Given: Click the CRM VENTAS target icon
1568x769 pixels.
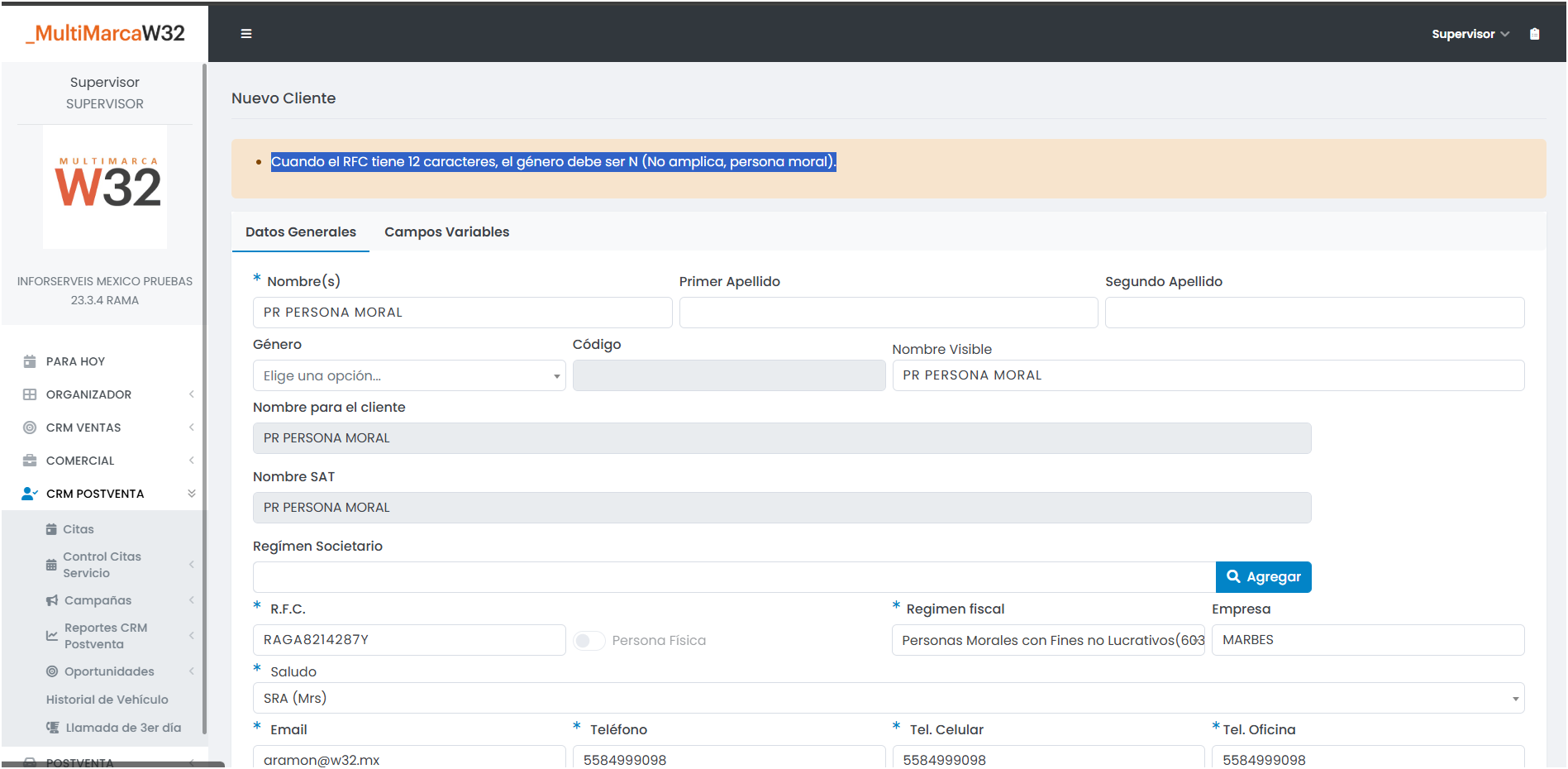Looking at the screenshot, I should tap(30, 427).
